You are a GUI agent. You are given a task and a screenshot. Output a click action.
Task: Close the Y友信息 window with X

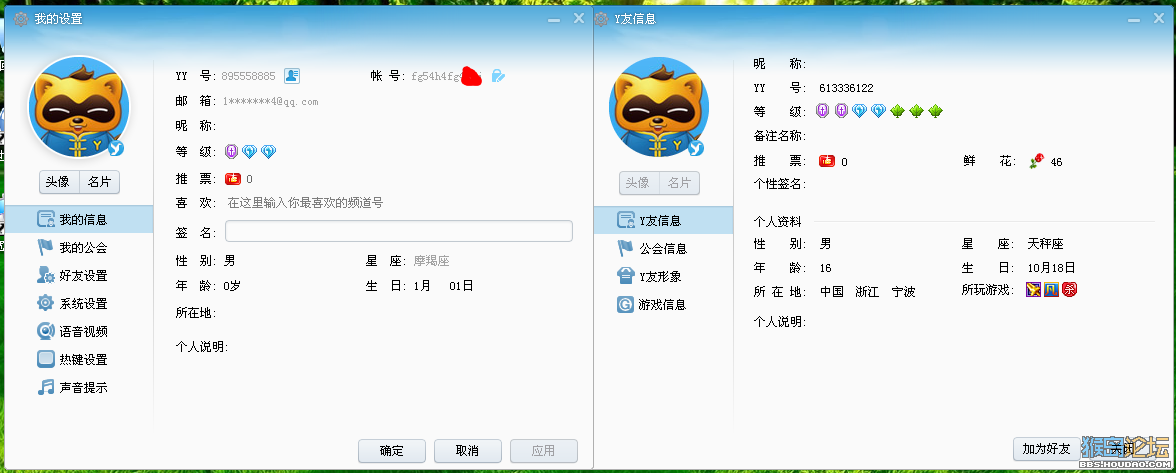pyautogui.click(x=1160, y=19)
